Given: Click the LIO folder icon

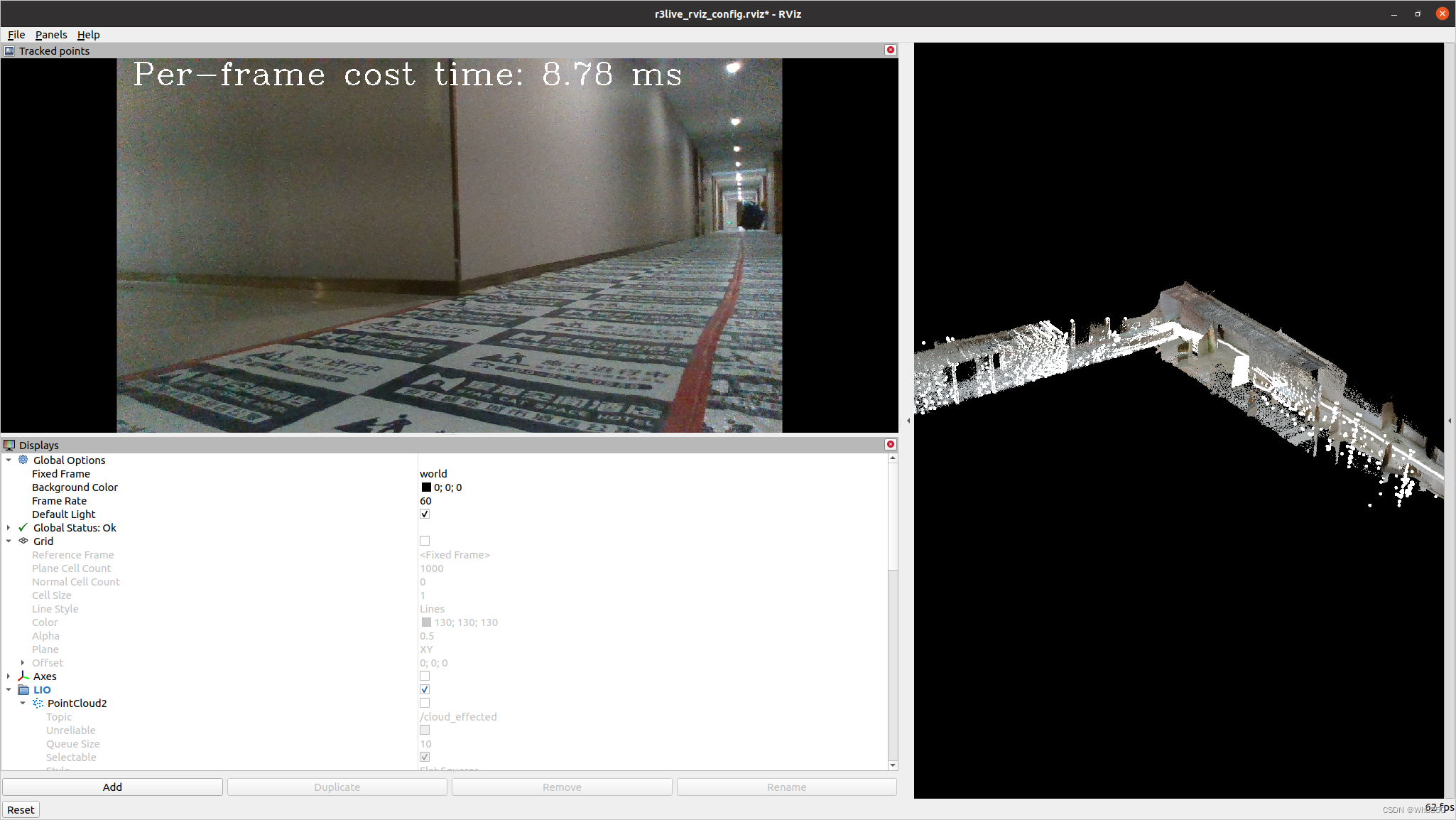Looking at the screenshot, I should click(x=22, y=689).
